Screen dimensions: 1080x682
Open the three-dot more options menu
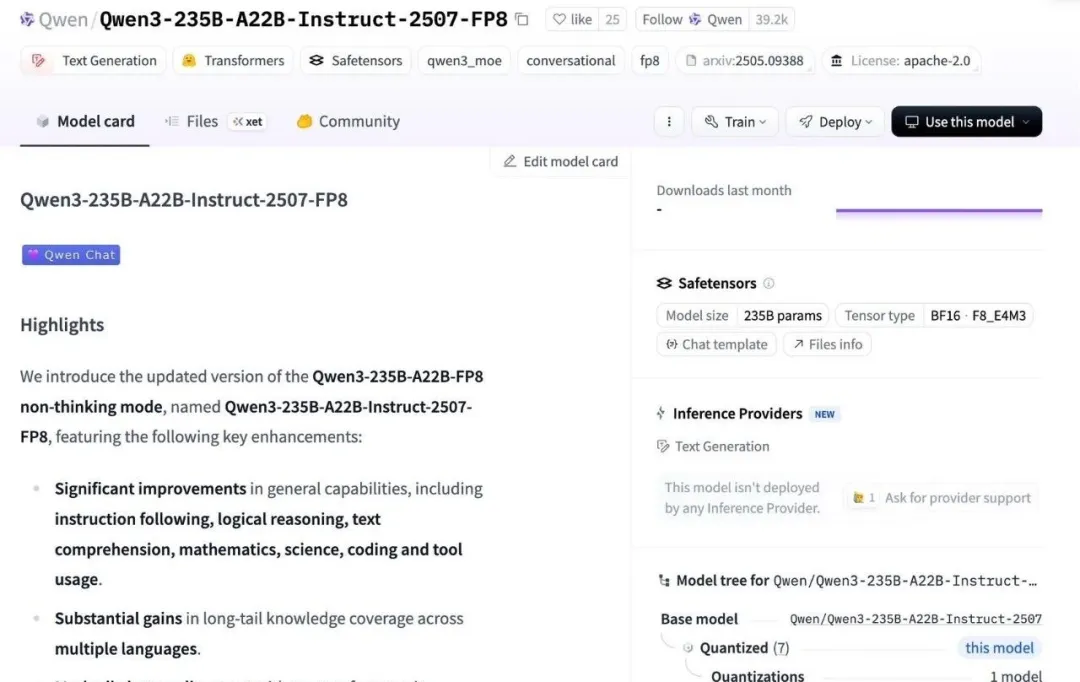pos(668,122)
